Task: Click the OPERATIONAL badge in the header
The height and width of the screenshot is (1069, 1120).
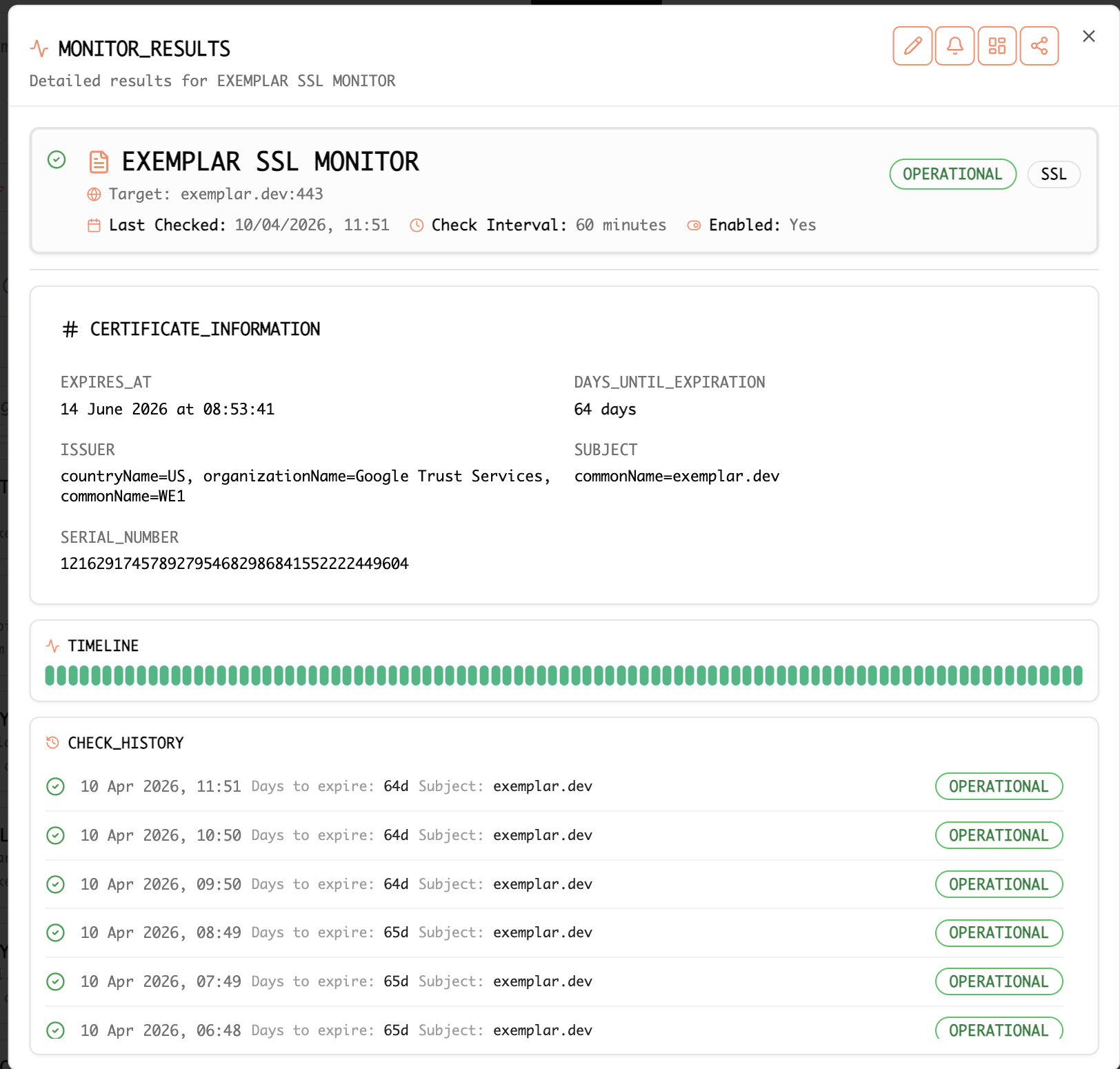Action: pos(952,174)
